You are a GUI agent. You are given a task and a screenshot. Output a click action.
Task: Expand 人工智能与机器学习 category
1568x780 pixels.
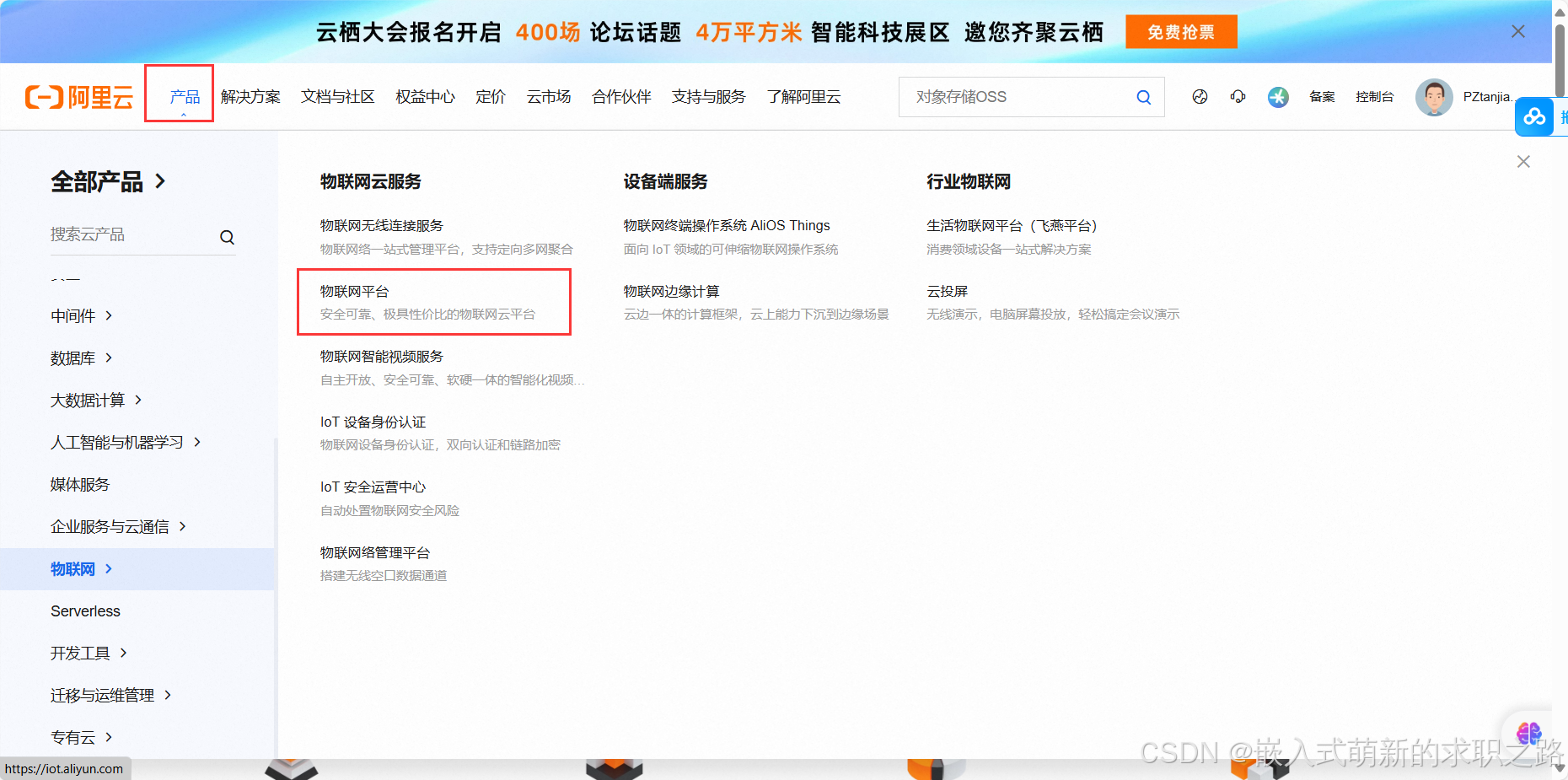[126, 443]
